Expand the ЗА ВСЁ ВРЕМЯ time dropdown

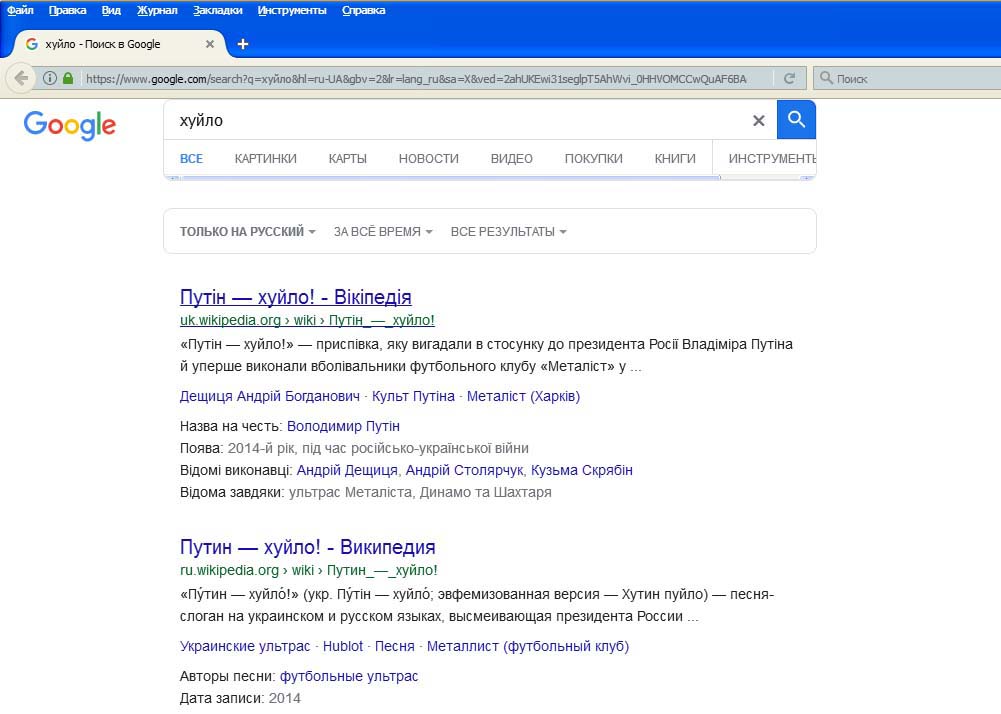[x=383, y=232]
